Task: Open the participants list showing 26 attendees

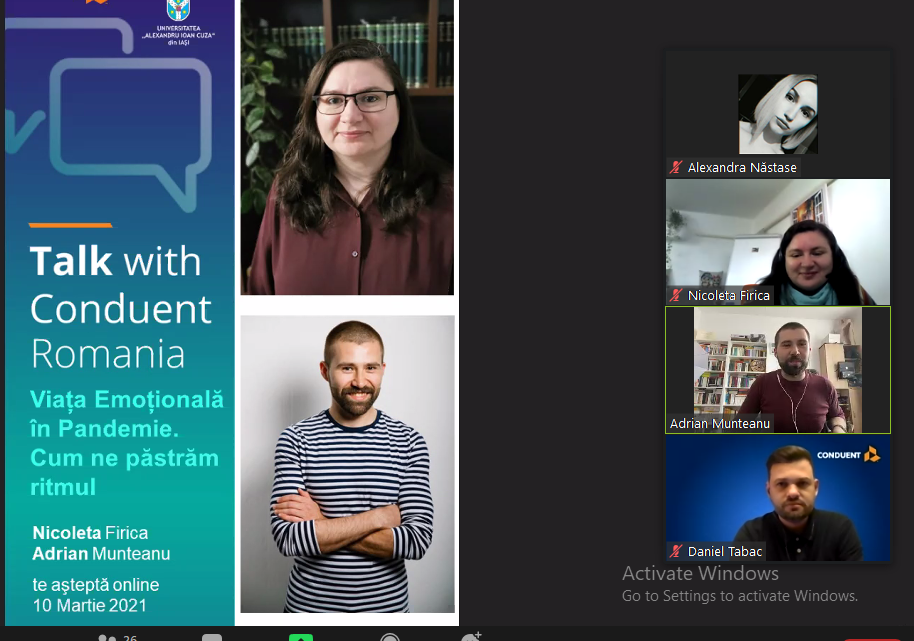Action: tap(118, 637)
